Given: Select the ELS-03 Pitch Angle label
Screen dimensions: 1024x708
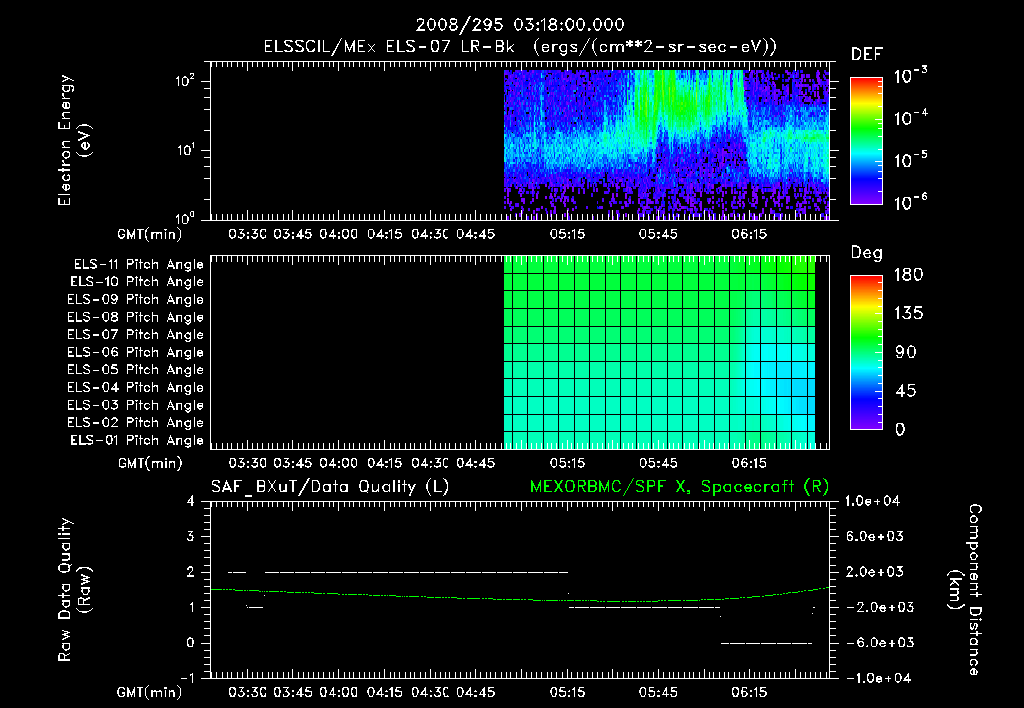Looking at the screenshot, I should tap(136, 406).
